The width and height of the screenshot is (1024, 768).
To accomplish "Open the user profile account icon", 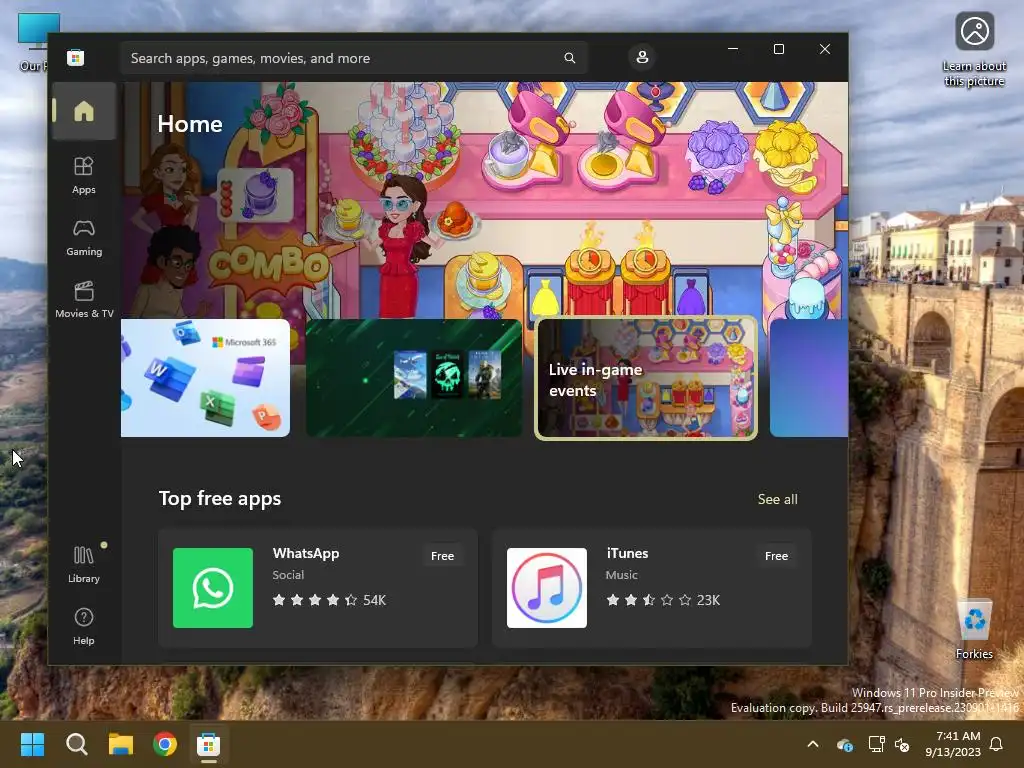I will tap(642, 57).
